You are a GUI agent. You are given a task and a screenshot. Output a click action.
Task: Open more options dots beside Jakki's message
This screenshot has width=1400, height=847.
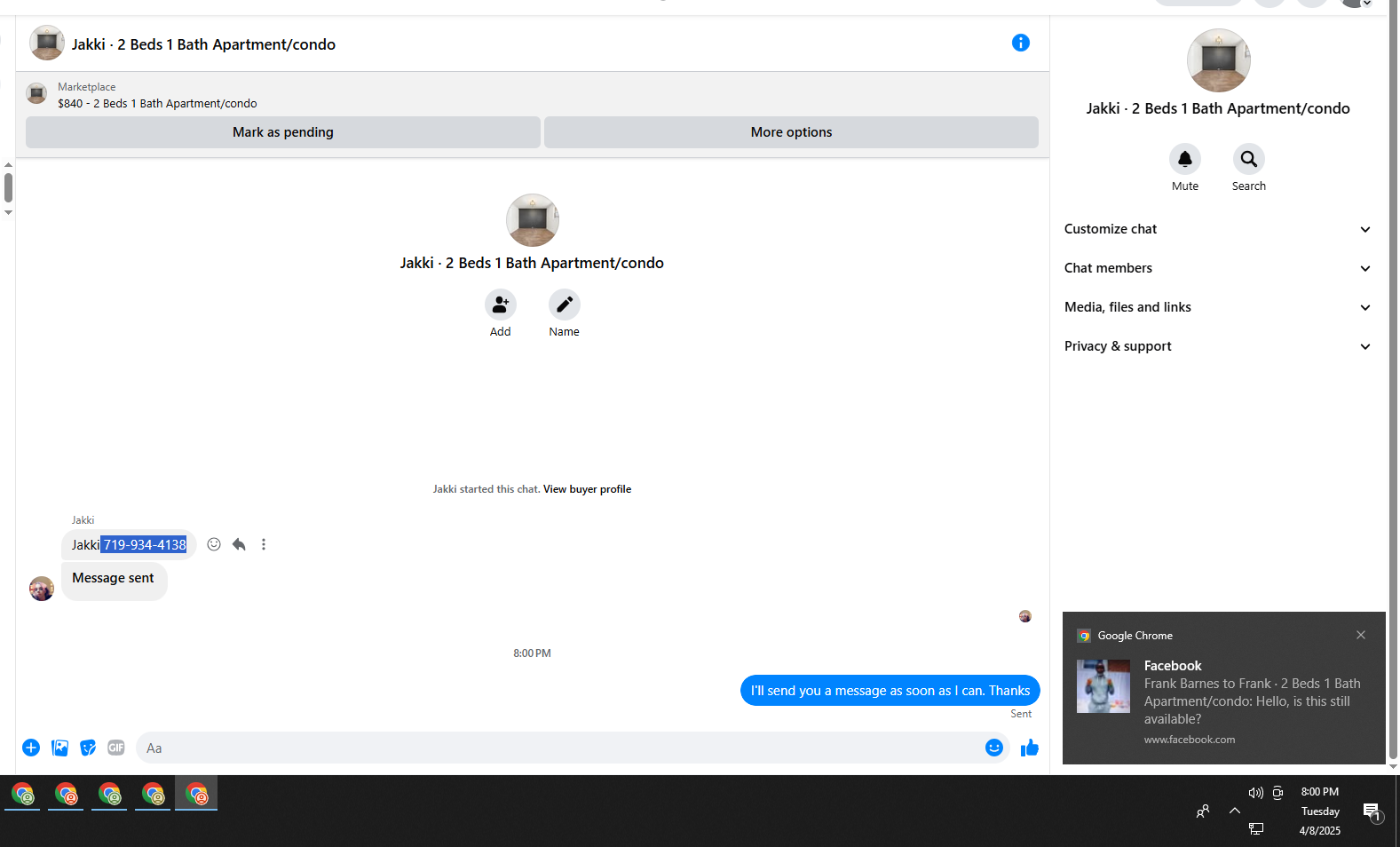point(264,544)
